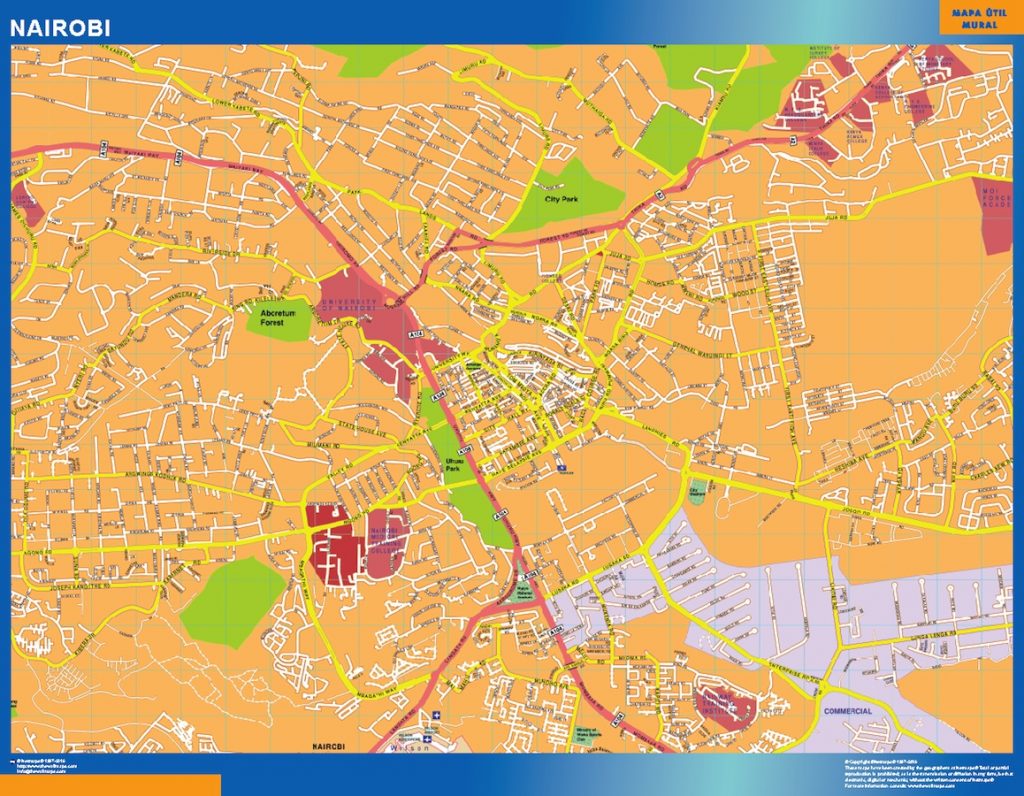Click the A2 shield along Thika Road area
The height and width of the screenshot is (796, 1024).
coord(658,194)
